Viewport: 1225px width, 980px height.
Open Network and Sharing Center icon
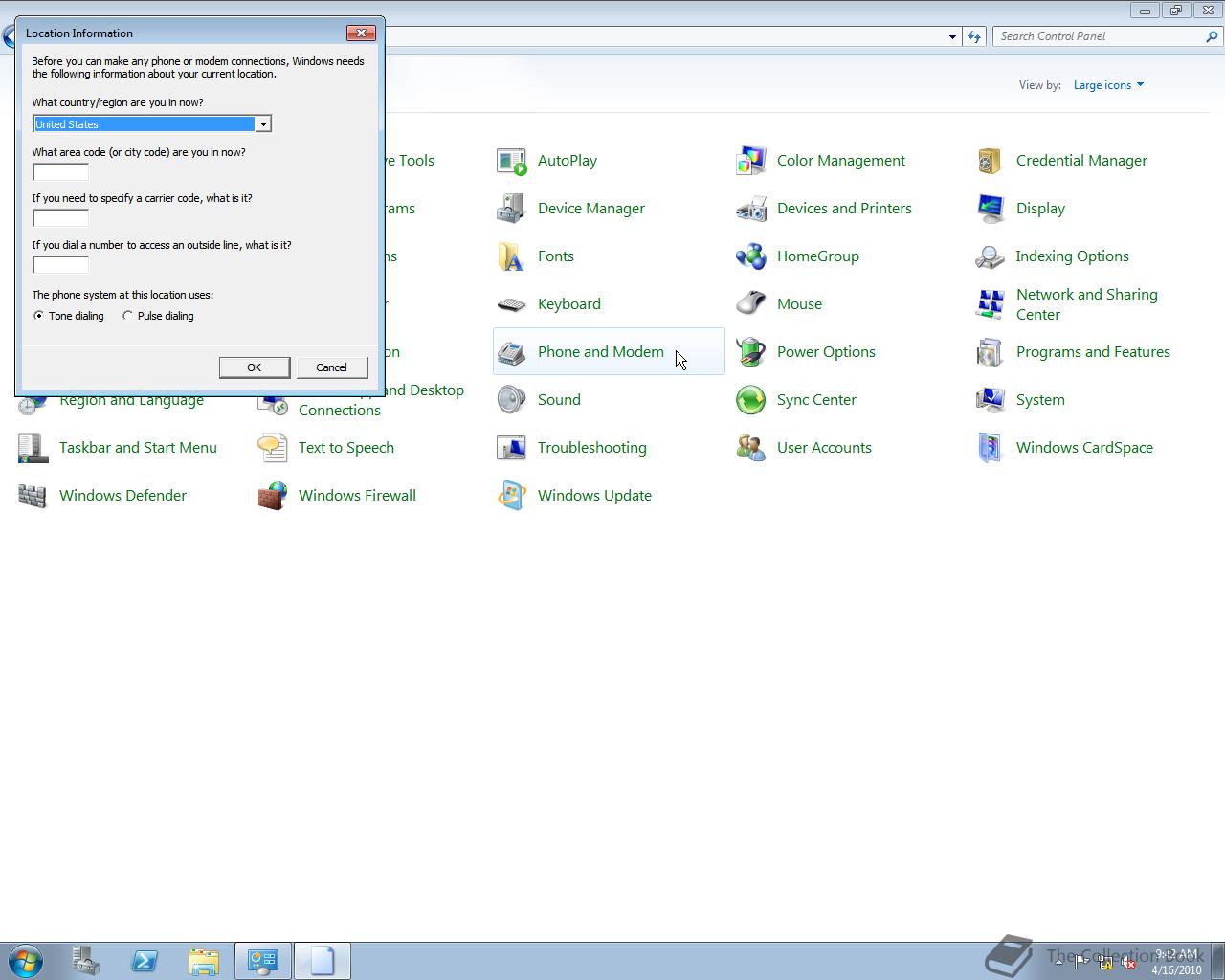click(x=991, y=304)
